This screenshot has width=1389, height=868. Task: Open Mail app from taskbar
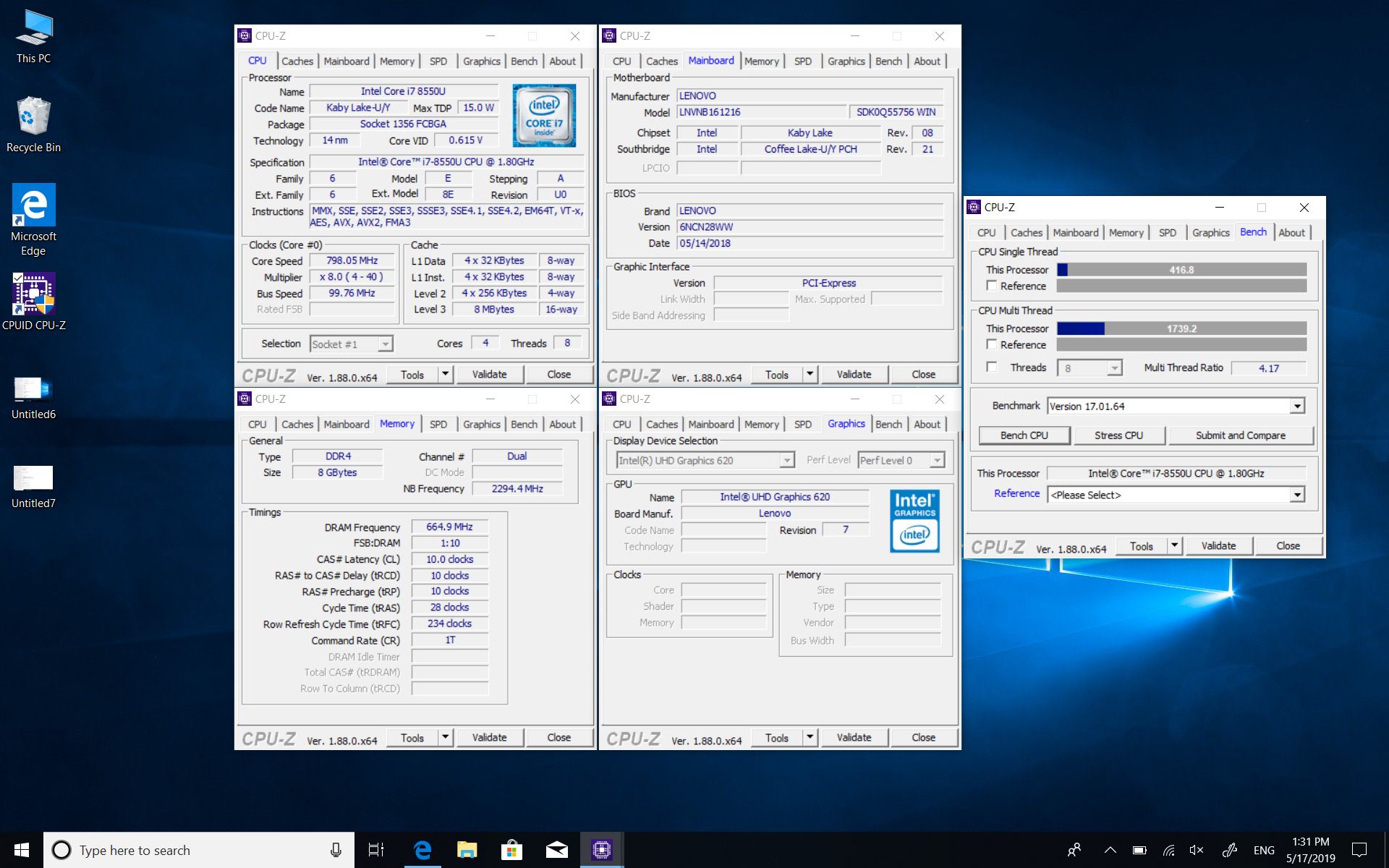[x=556, y=850]
